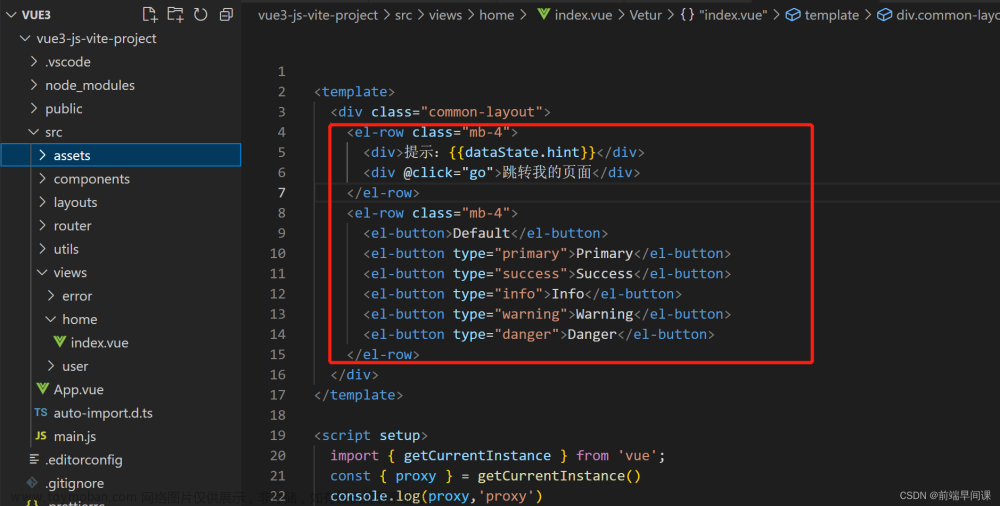Screen dimensions: 1000x506
Task: Click line number 1 in the gutter
Action: pos(281,71)
